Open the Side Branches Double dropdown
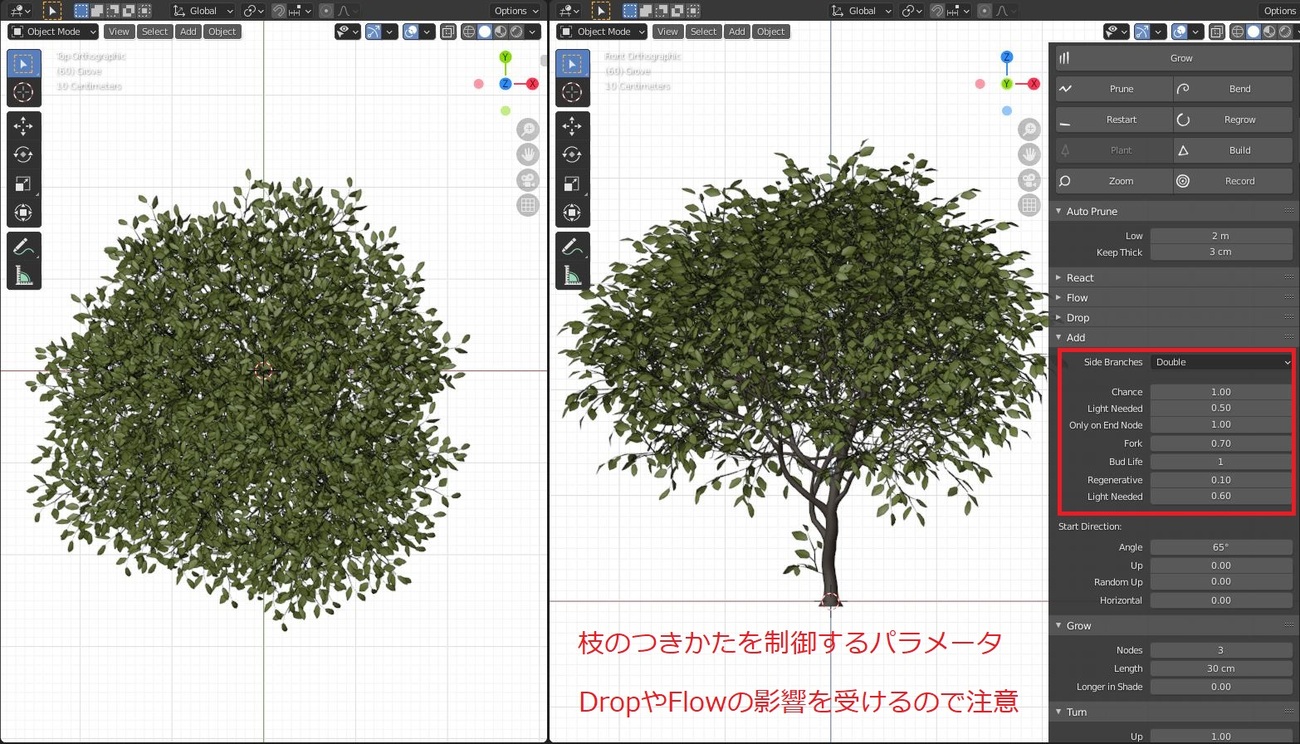Viewport: 1300px width, 744px height. (x=1221, y=362)
